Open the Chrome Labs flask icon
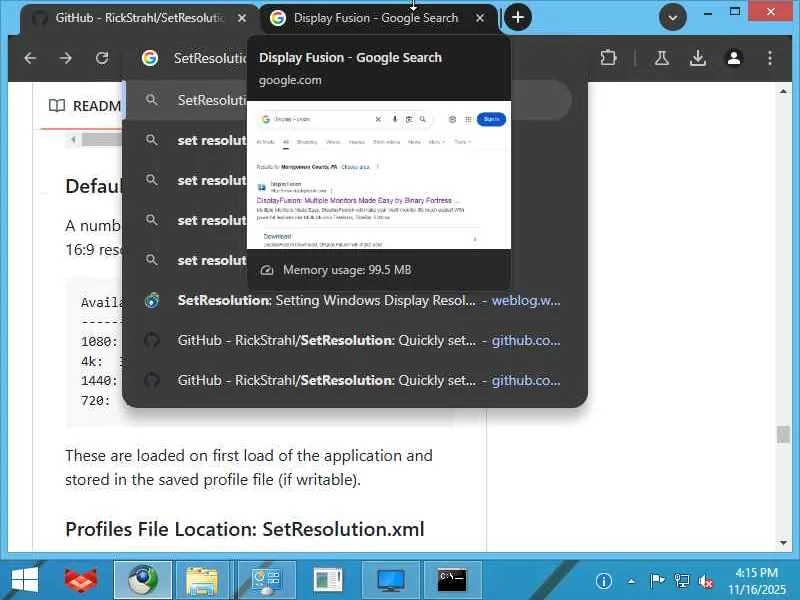 [662, 58]
